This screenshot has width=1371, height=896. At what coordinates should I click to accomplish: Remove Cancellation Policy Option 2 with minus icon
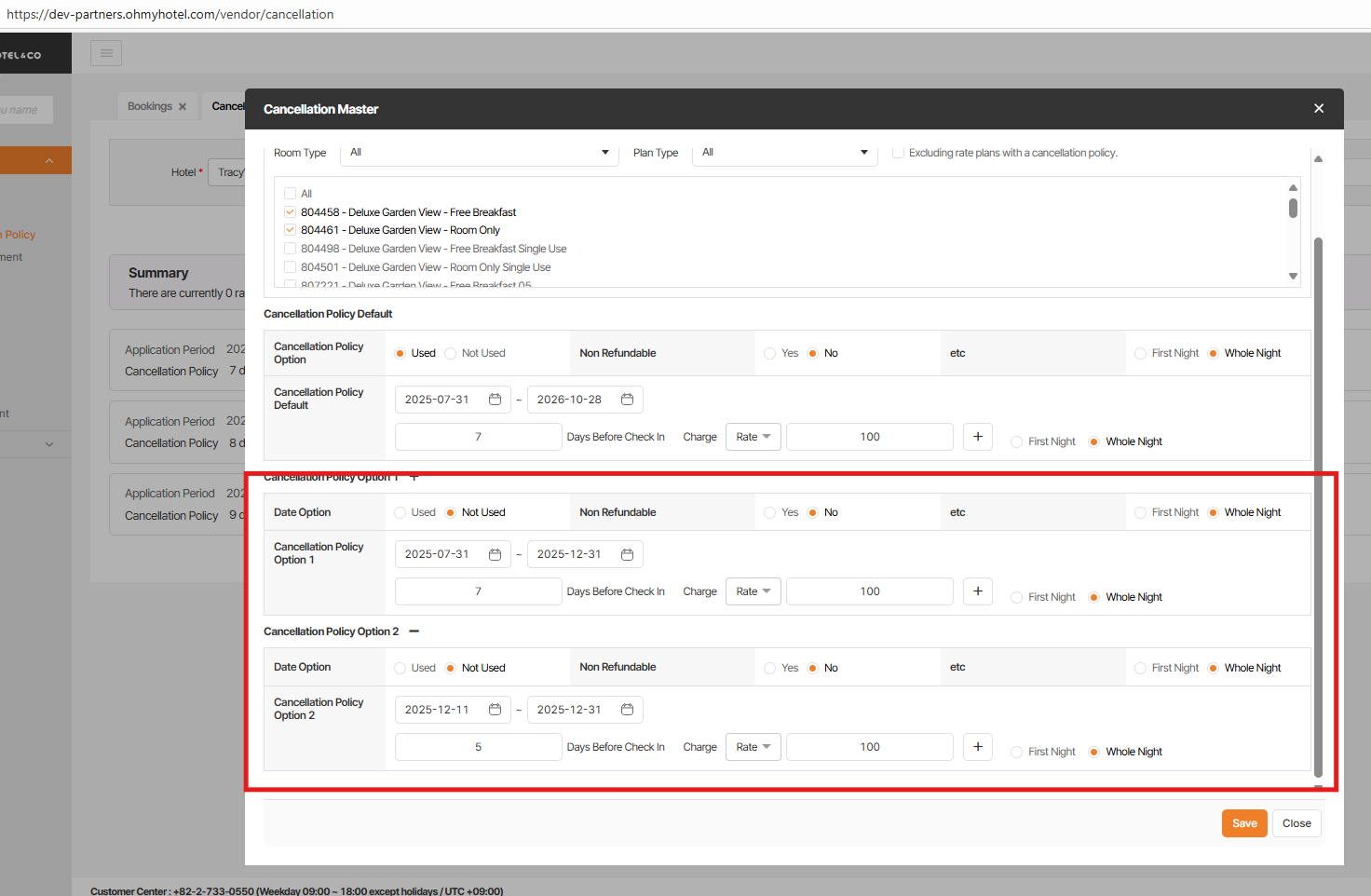(414, 631)
